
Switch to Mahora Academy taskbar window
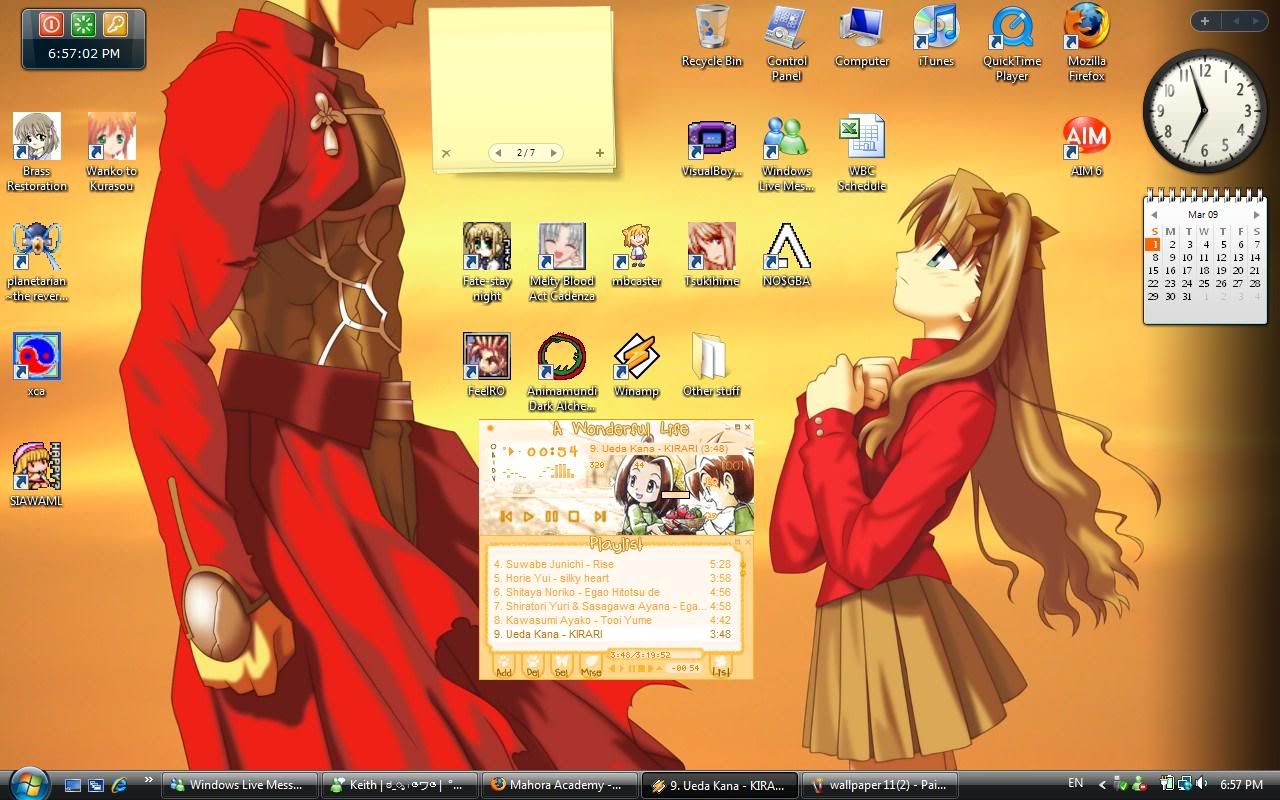click(x=559, y=785)
